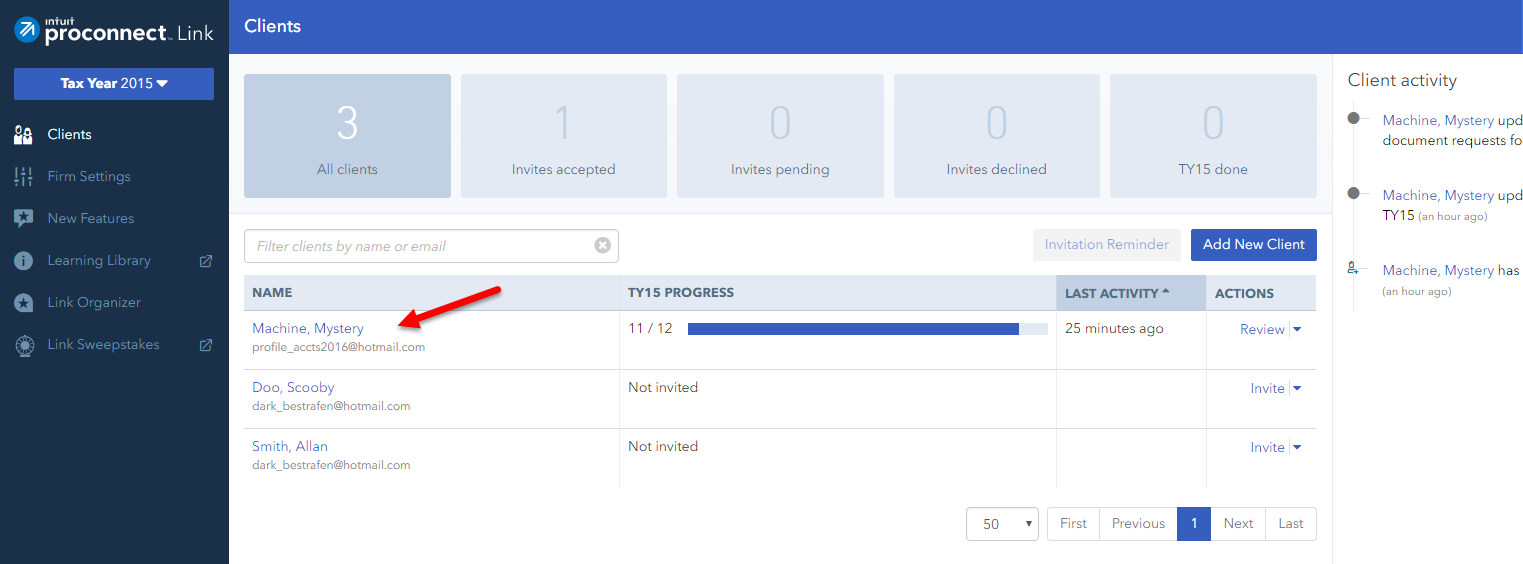Select the Invites accepted card

[564, 136]
